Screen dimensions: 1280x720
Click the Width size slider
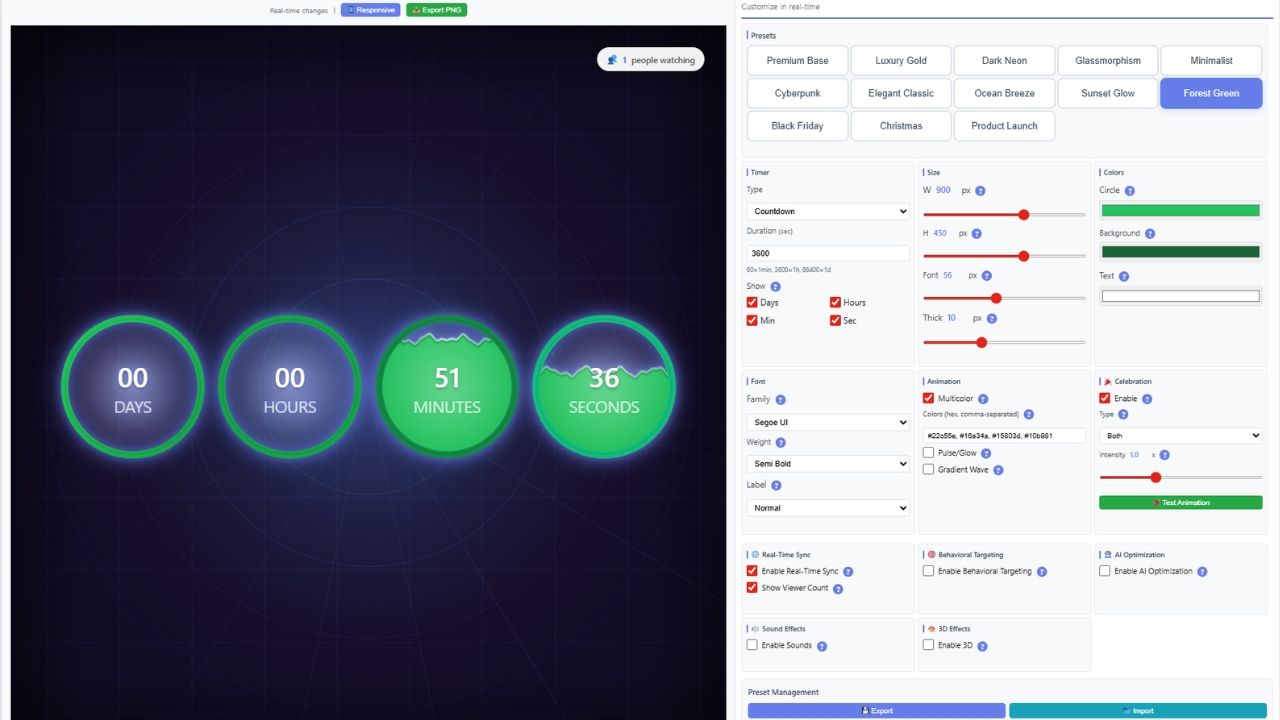(x=1004, y=214)
